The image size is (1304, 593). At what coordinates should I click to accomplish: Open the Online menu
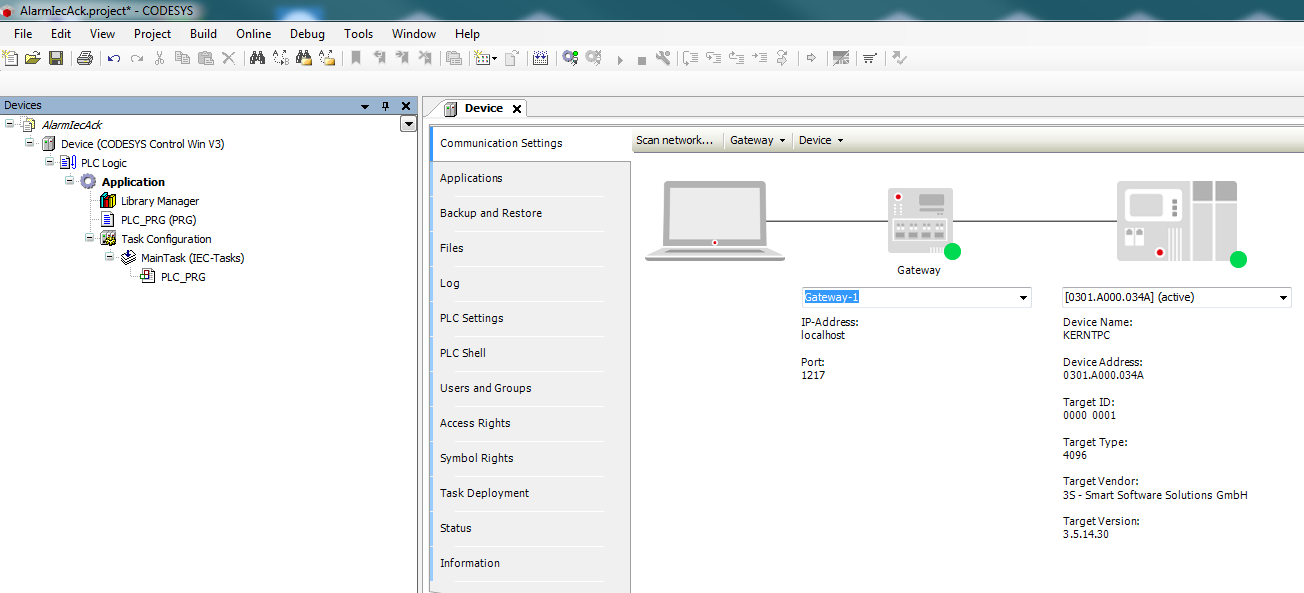253,33
